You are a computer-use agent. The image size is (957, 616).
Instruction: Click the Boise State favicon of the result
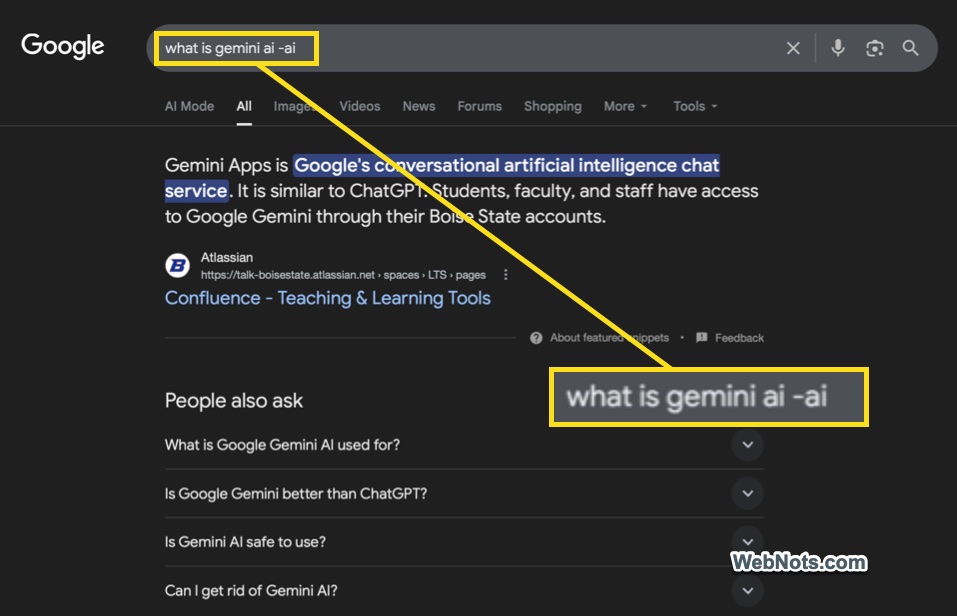[x=178, y=266]
